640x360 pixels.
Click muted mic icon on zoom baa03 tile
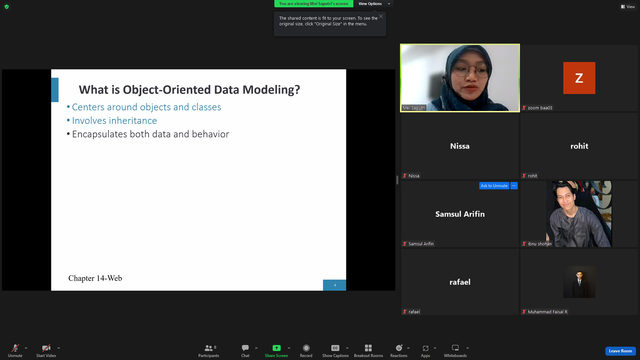(524, 108)
